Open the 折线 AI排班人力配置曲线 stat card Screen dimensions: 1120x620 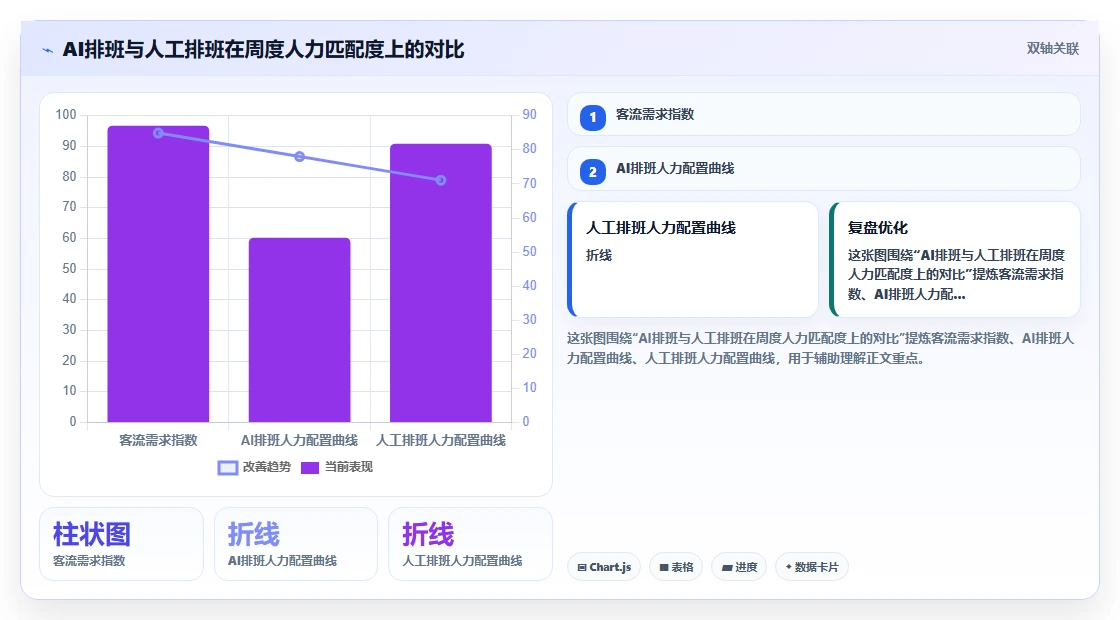[x=296, y=544]
